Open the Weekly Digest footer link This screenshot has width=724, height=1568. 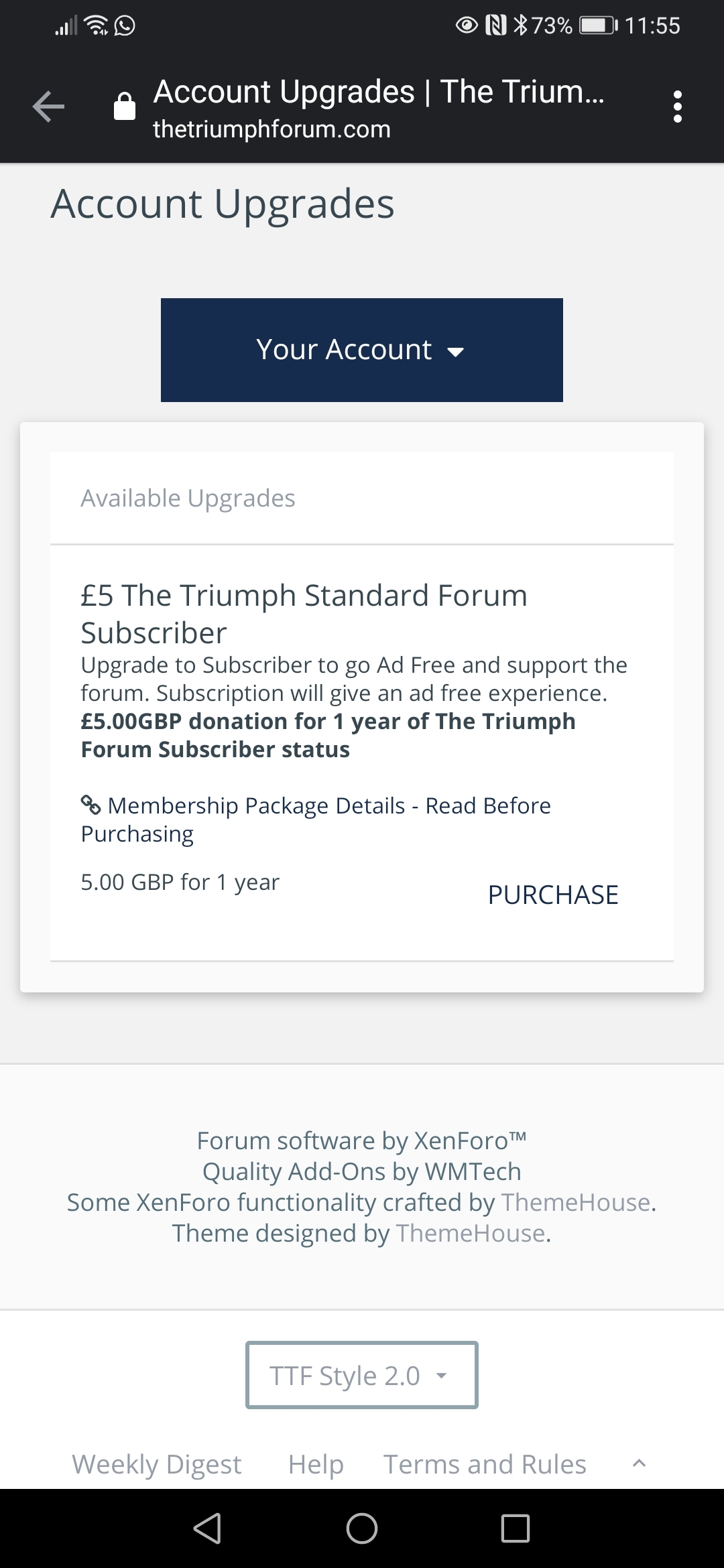pos(156,1464)
